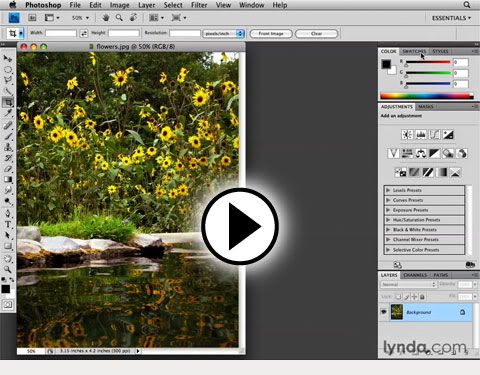Image resolution: width=480 pixels, height=375 pixels.
Task: Open the Layer menu
Action: tap(147, 5)
